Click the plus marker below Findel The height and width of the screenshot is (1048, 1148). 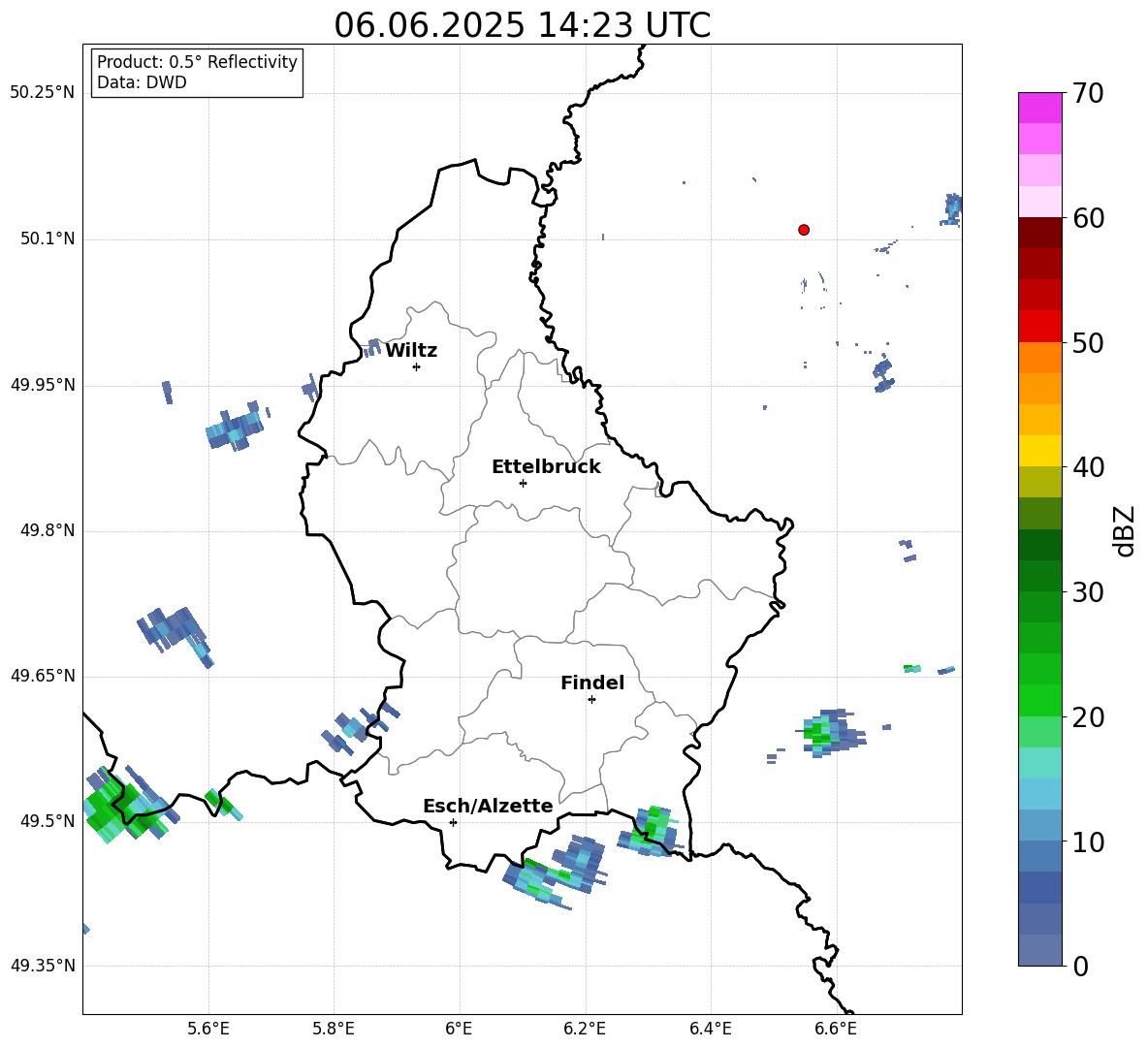tap(591, 700)
